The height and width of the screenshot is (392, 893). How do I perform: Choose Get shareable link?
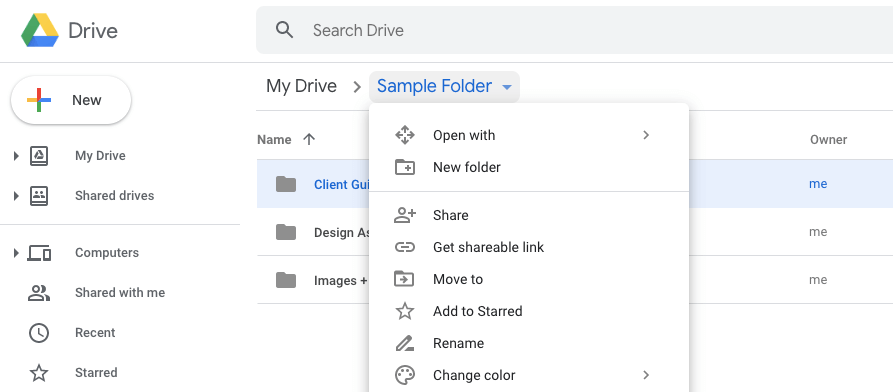(529, 247)
